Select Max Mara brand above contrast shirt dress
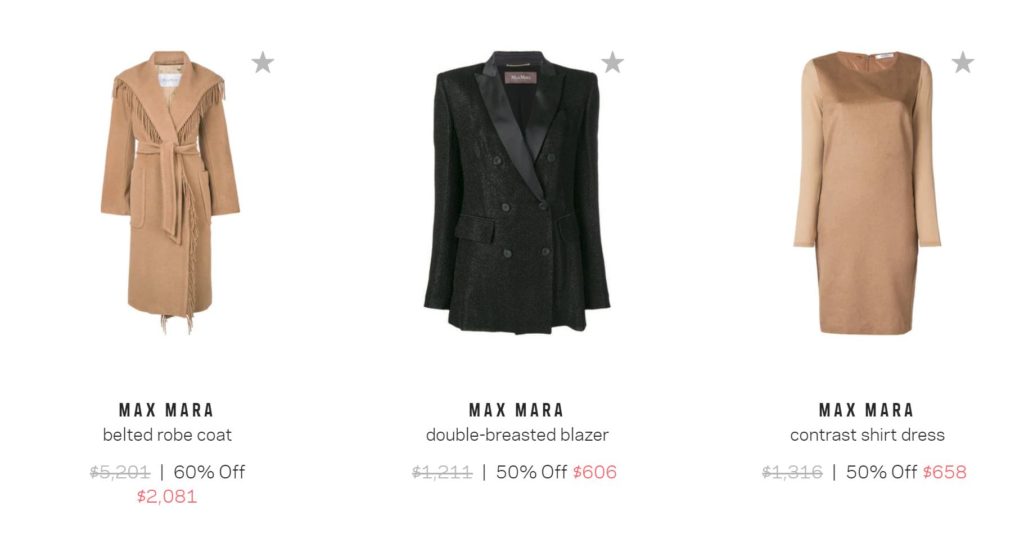The height and width of the screenshot is (533, 1024). click(x=867, y=410)
